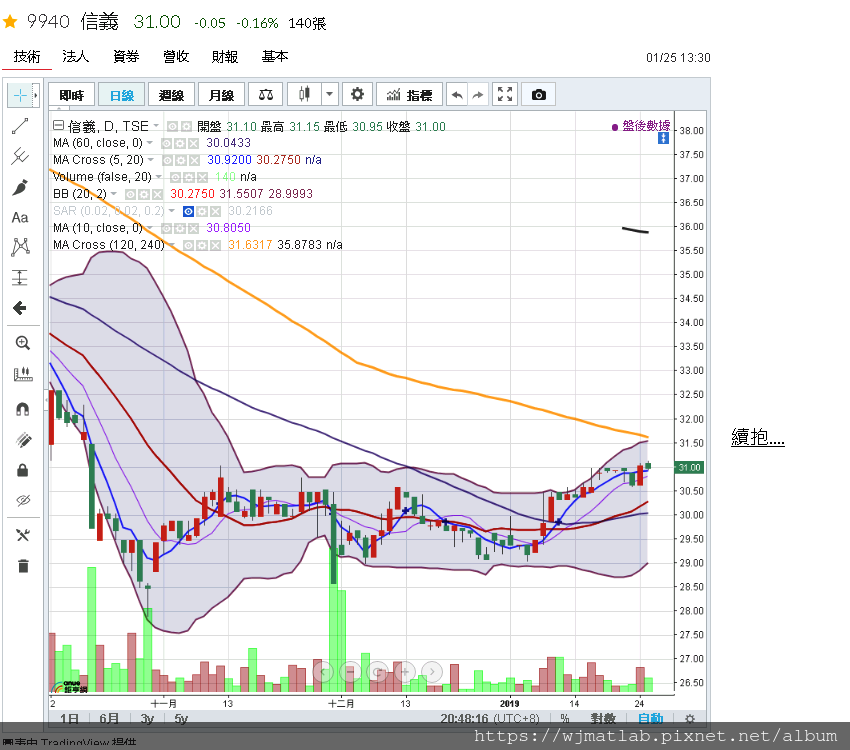Switch to the 技術 tab

point(27,56)
